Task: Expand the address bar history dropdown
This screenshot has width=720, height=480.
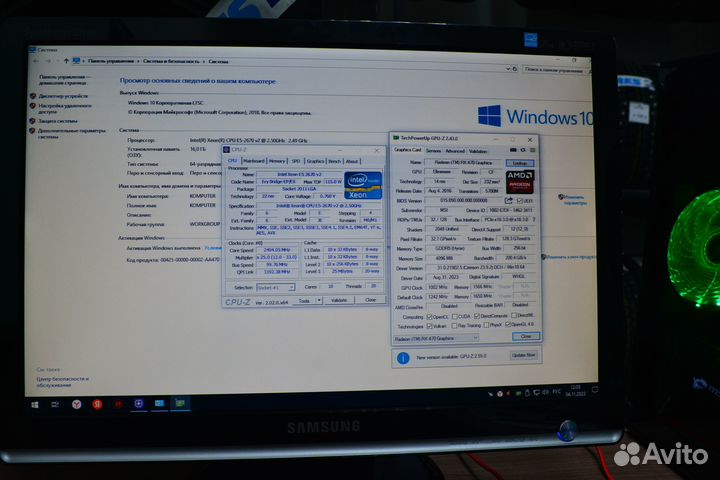Action: (508, 68)
